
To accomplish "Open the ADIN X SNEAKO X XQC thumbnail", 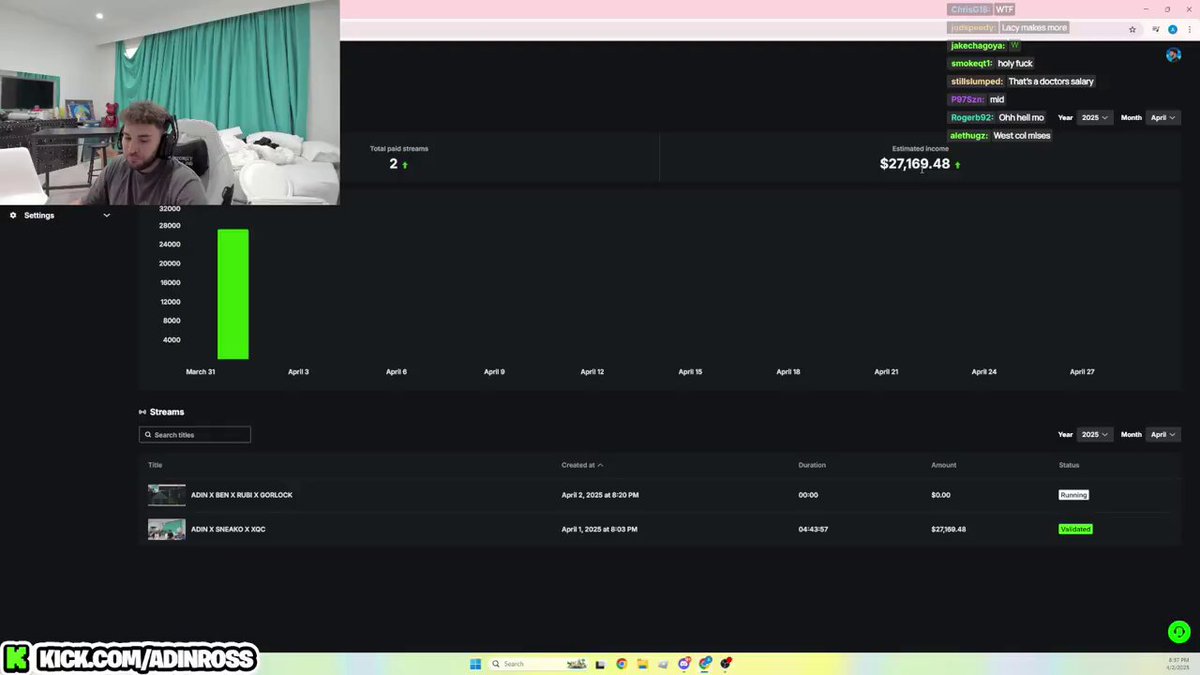I will click(x=167, y=529).
